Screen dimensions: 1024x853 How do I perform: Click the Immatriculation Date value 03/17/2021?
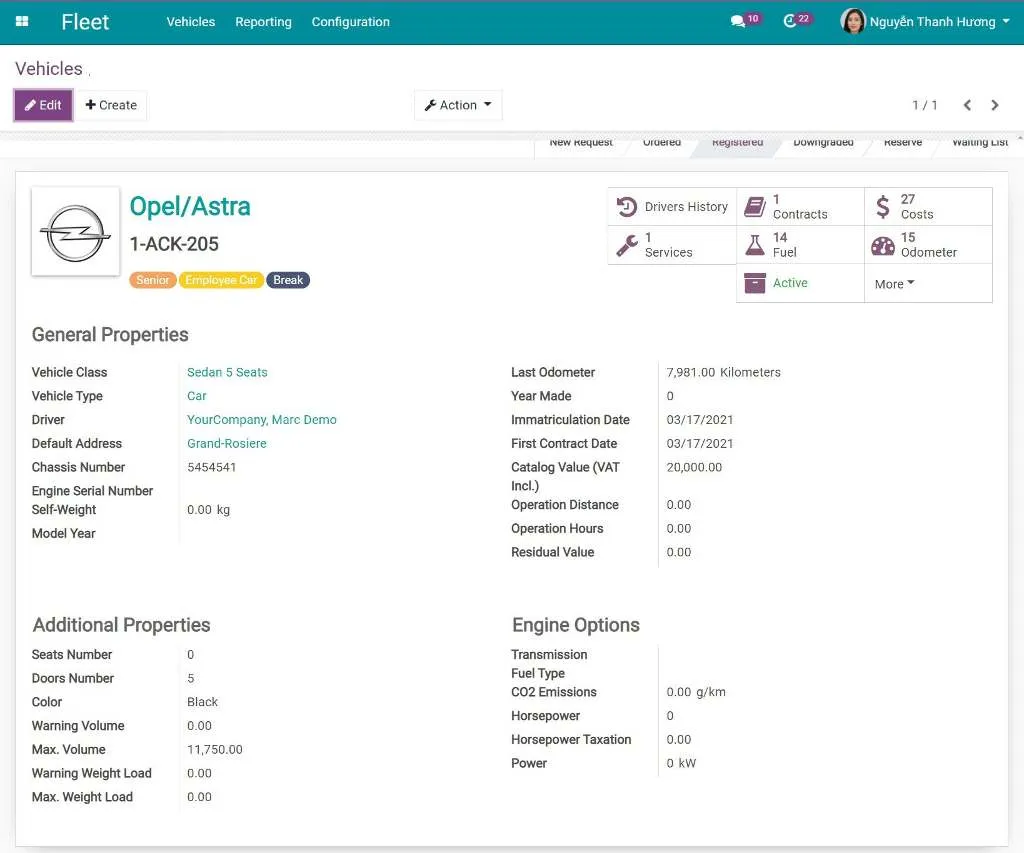pyautogui.click(x=699, y=419)
